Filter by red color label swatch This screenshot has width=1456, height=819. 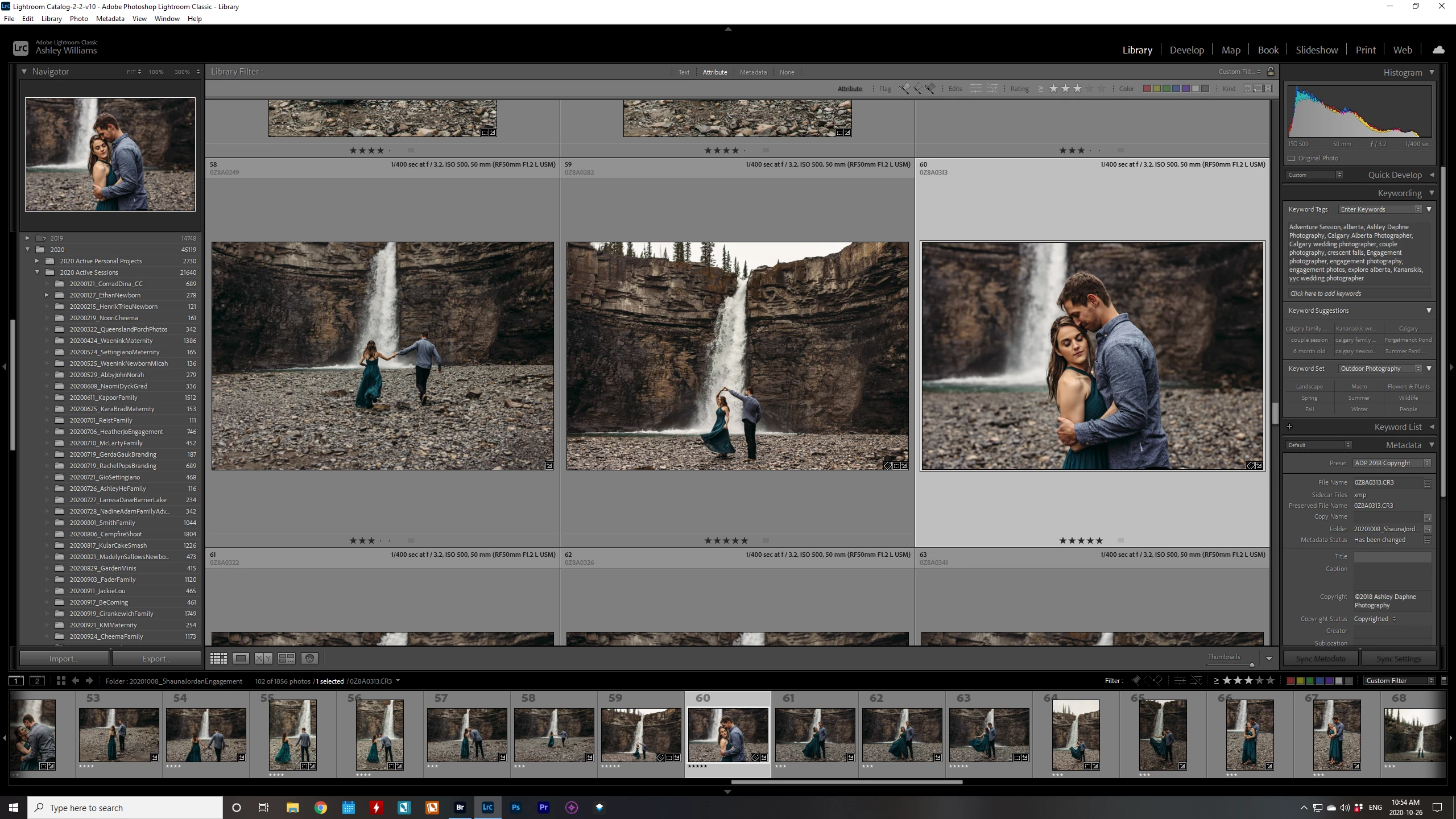pos(1147,88)
